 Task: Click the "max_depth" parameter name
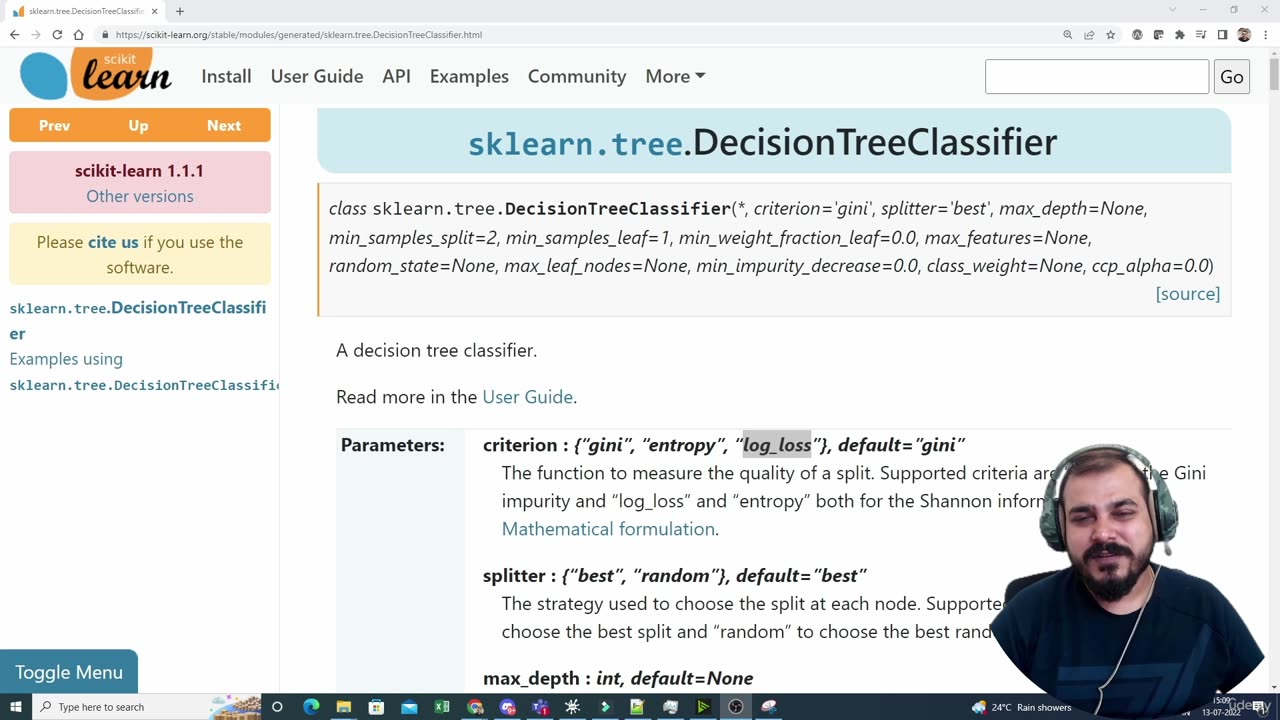point(531,678)
